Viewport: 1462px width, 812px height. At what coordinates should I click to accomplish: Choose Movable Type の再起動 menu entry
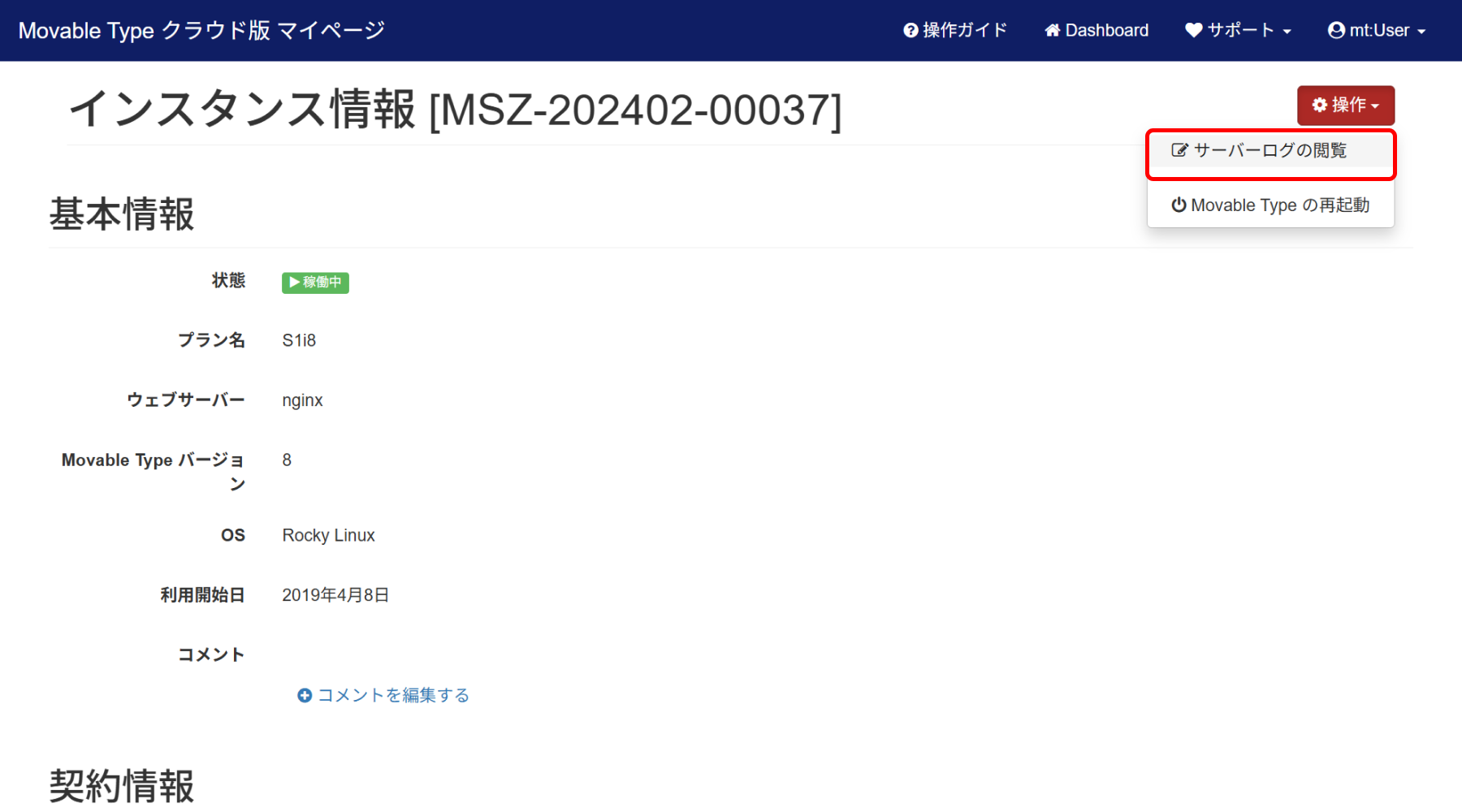click(x=1280, y=205)
